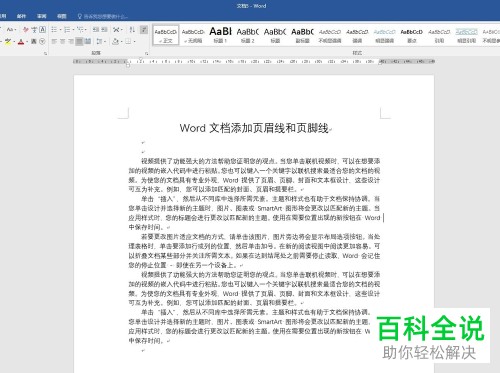
Task: Open the Font dialog launcher
Action: 45,53
